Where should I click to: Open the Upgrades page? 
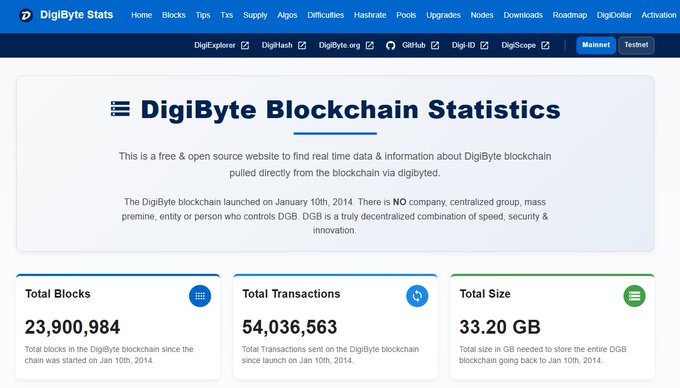[x=443, y=15]
